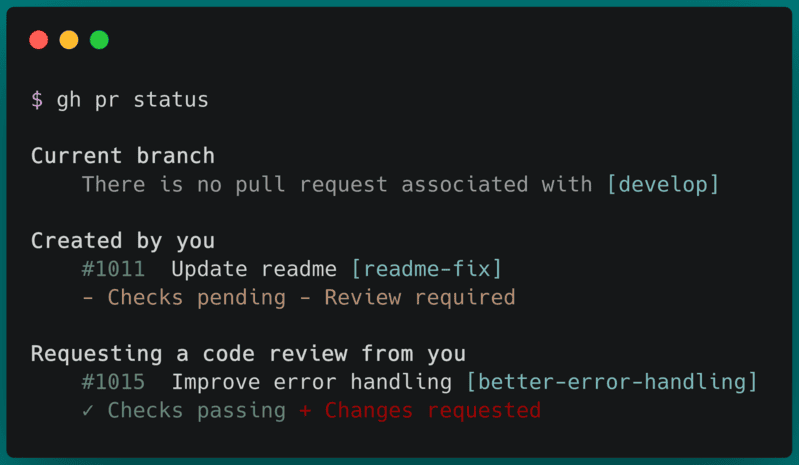Click the Requesting a code review heading
The image size is (799, 465).
coord(248,354)
